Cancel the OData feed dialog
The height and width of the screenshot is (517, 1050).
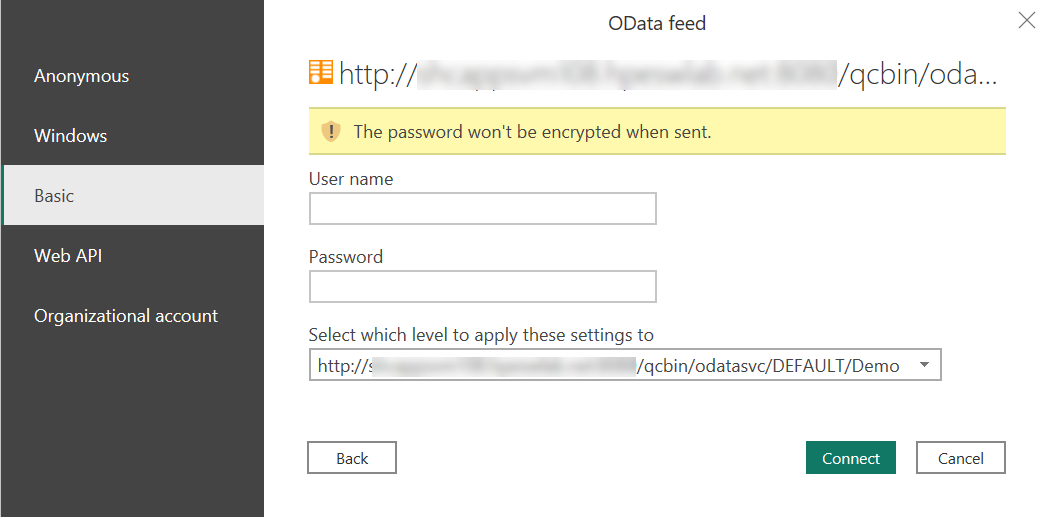(x=960, y=458)
